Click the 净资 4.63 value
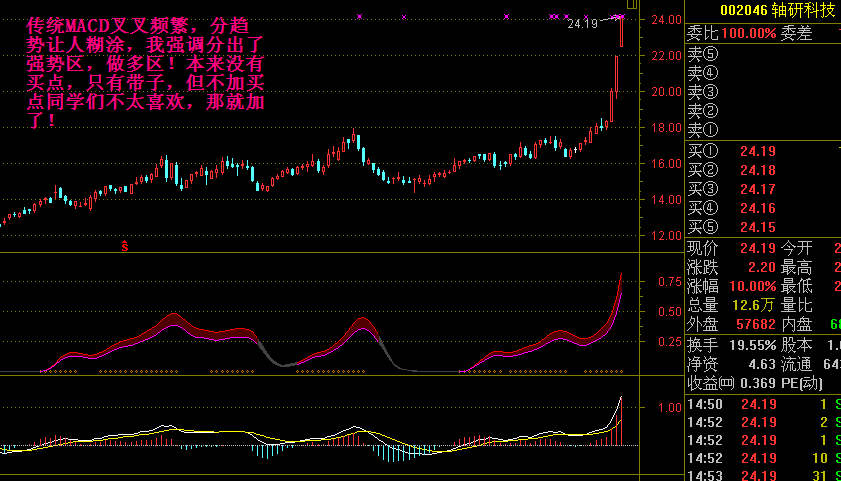The image size is (841, 481). click(762, 365)
